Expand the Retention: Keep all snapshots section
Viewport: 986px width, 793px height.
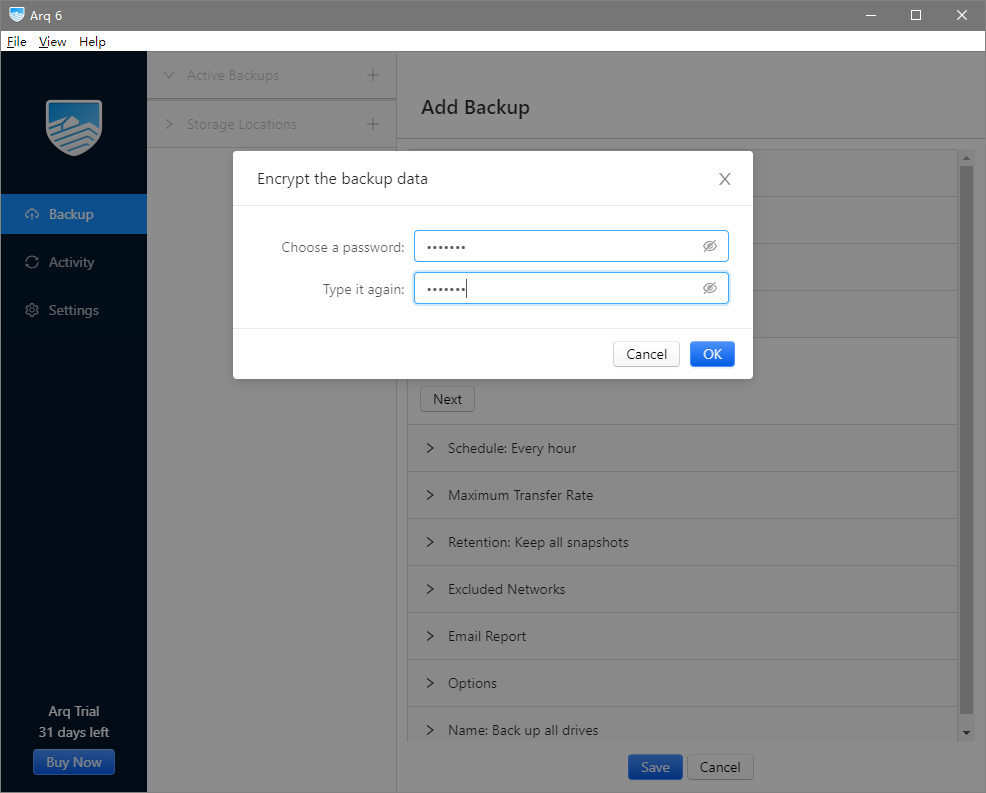coord(431,542)
